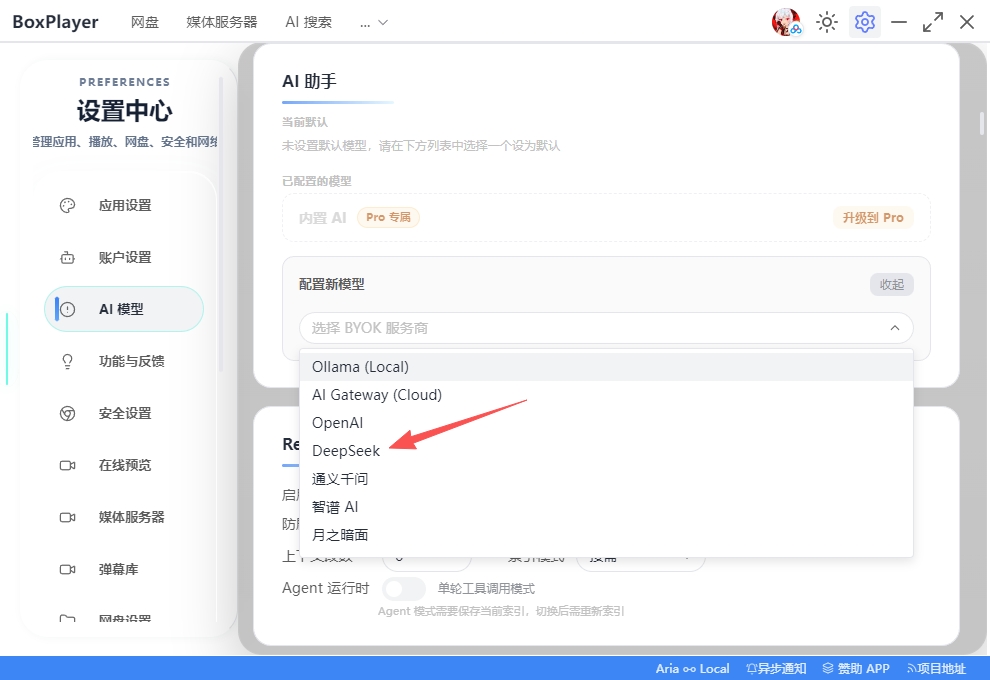Choose 月之暗面 provider option

point(606,535)
